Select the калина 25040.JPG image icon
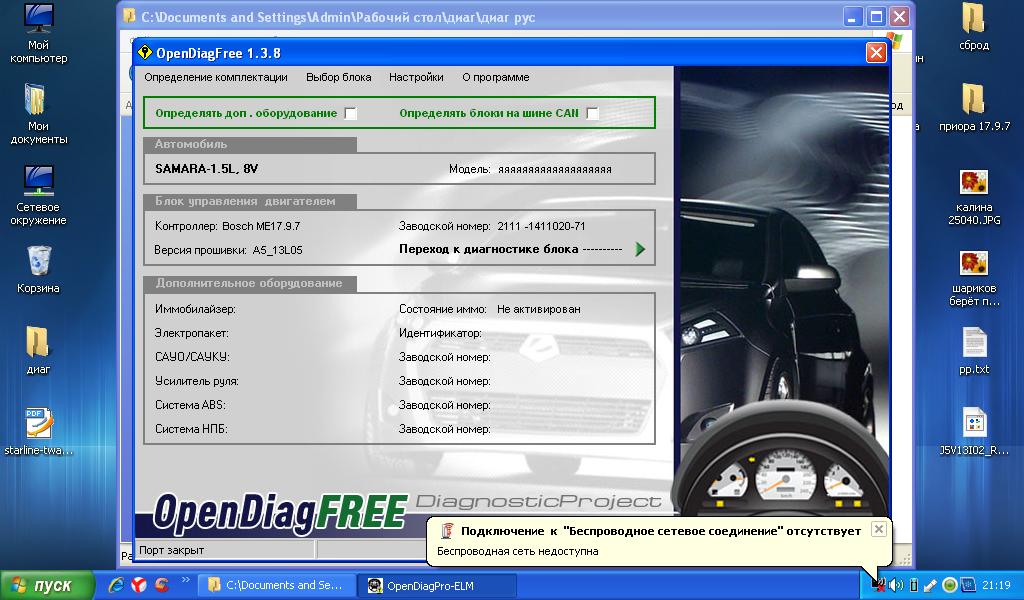 click(974, 195)
